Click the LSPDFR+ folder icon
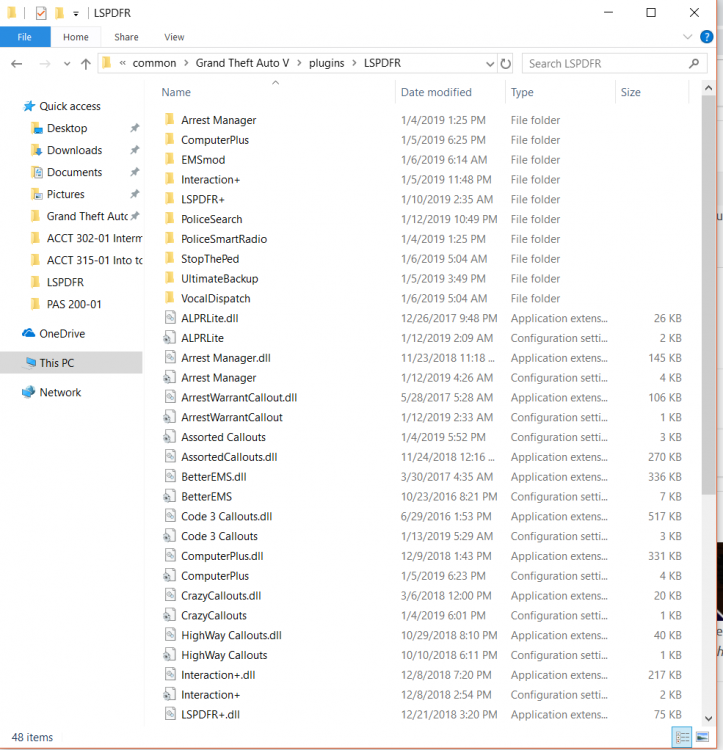 point(170,199)
